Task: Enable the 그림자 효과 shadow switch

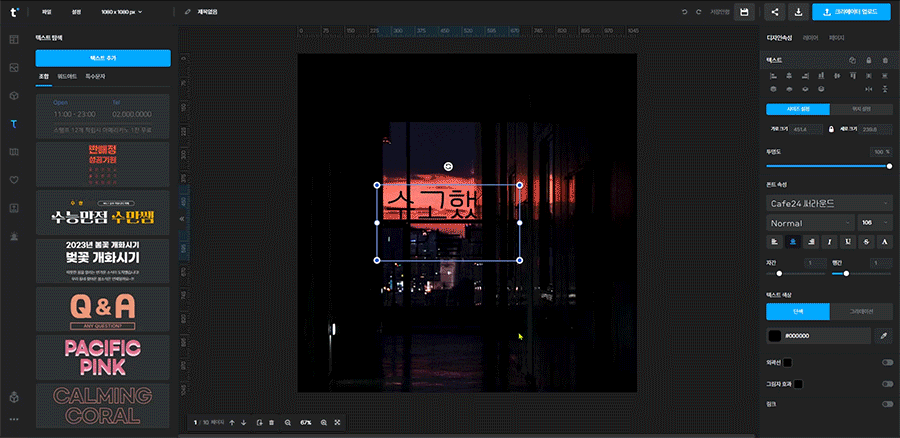Action: tap(887, 383)
